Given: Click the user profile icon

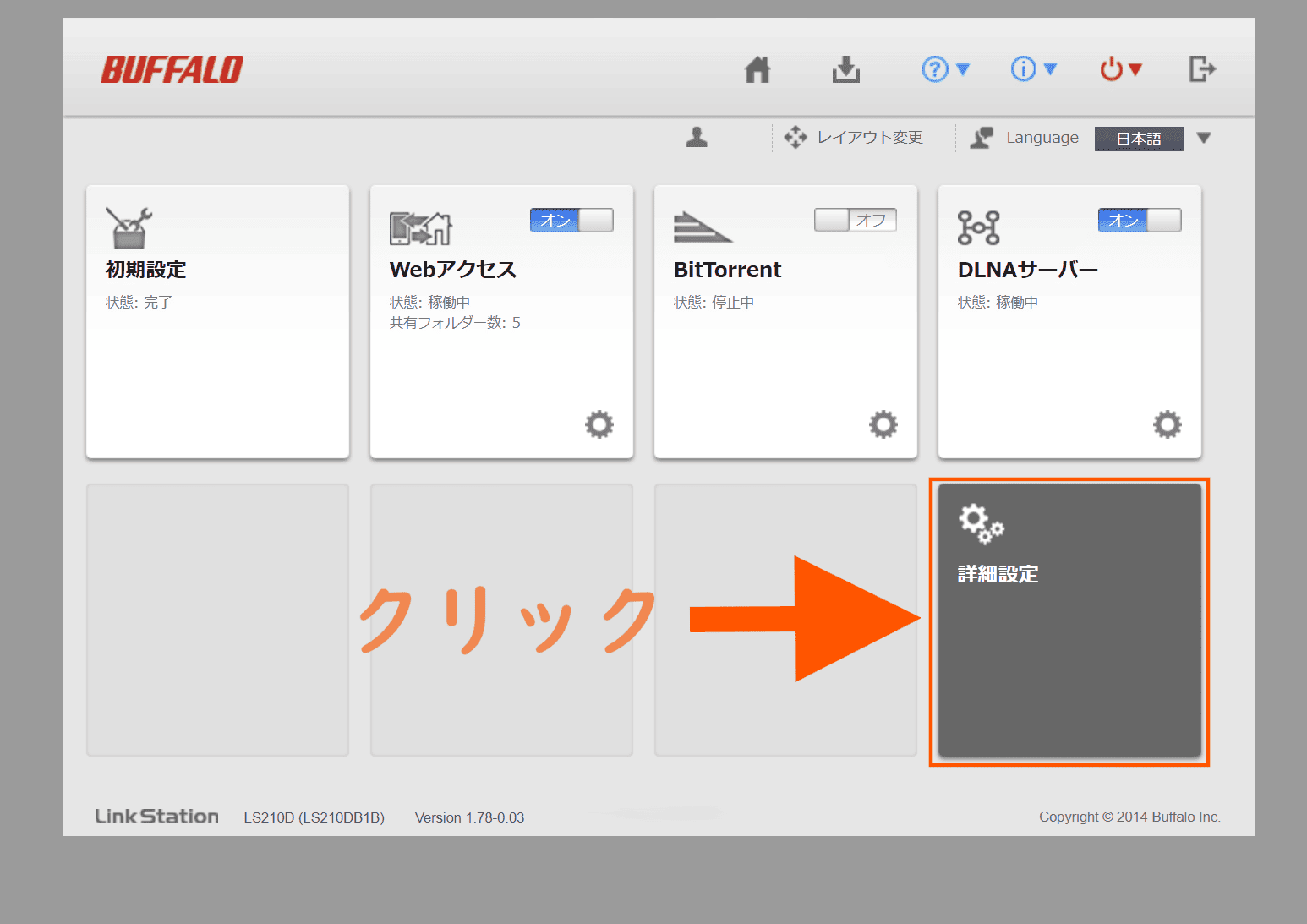Looking at the screenshot, I should point(697,137).
